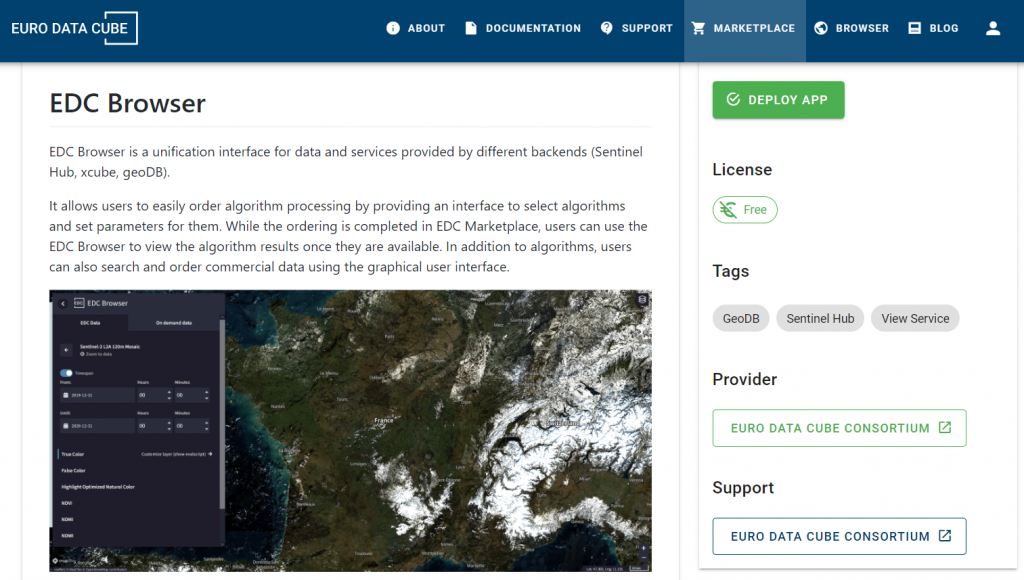
Task: Click the About info icon
Action: pyautogui.click(x=393, y=28)
